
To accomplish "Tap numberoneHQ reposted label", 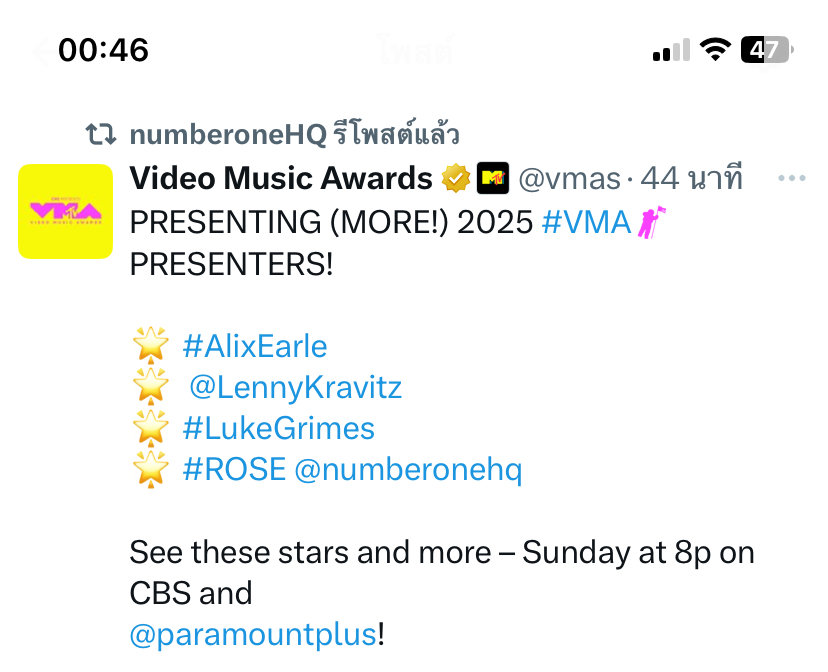I will (x=294, y=134).
